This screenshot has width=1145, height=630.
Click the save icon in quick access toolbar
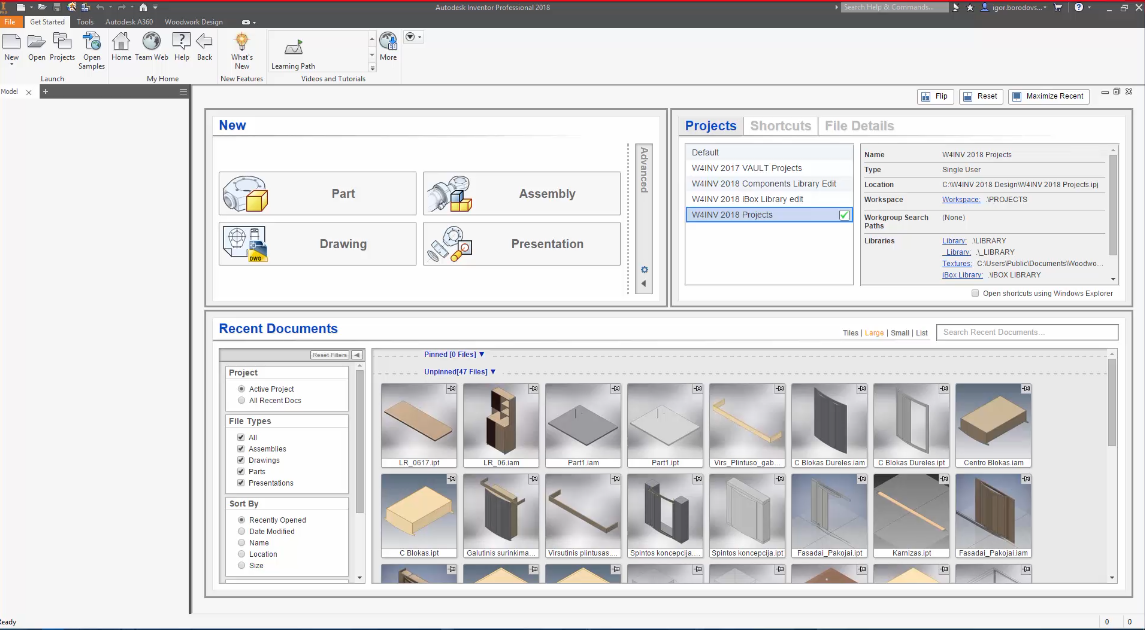56,7
